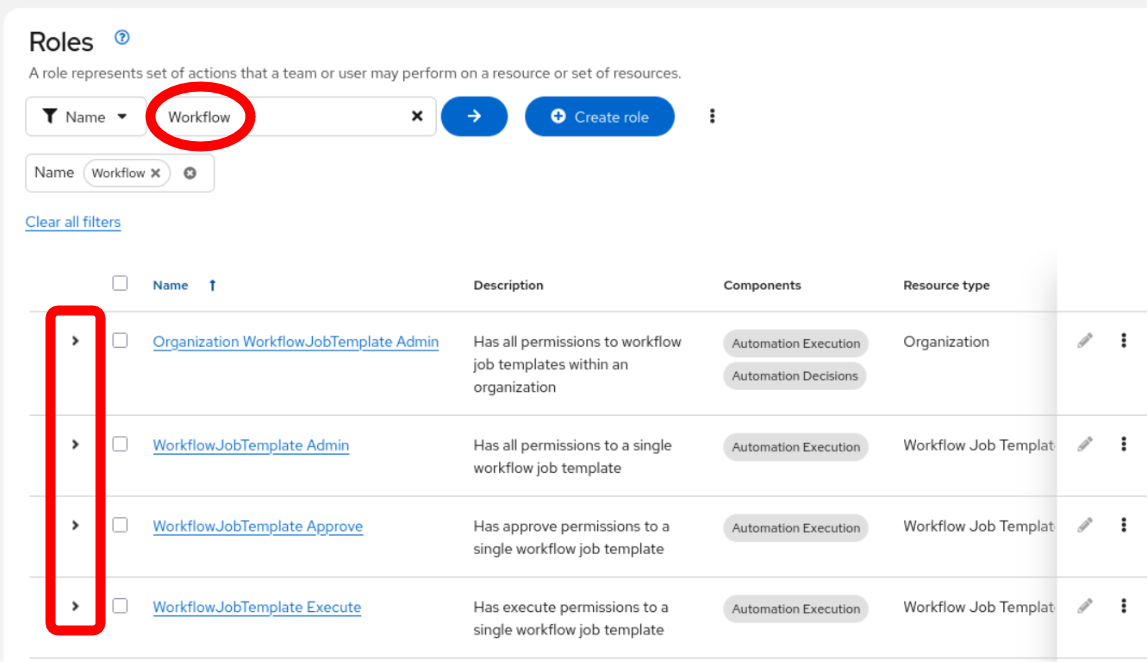The image size is (1148, 662).
Task: Click the Automation Decisions component label
Action: pyautogui.click(x=795, y=376)
